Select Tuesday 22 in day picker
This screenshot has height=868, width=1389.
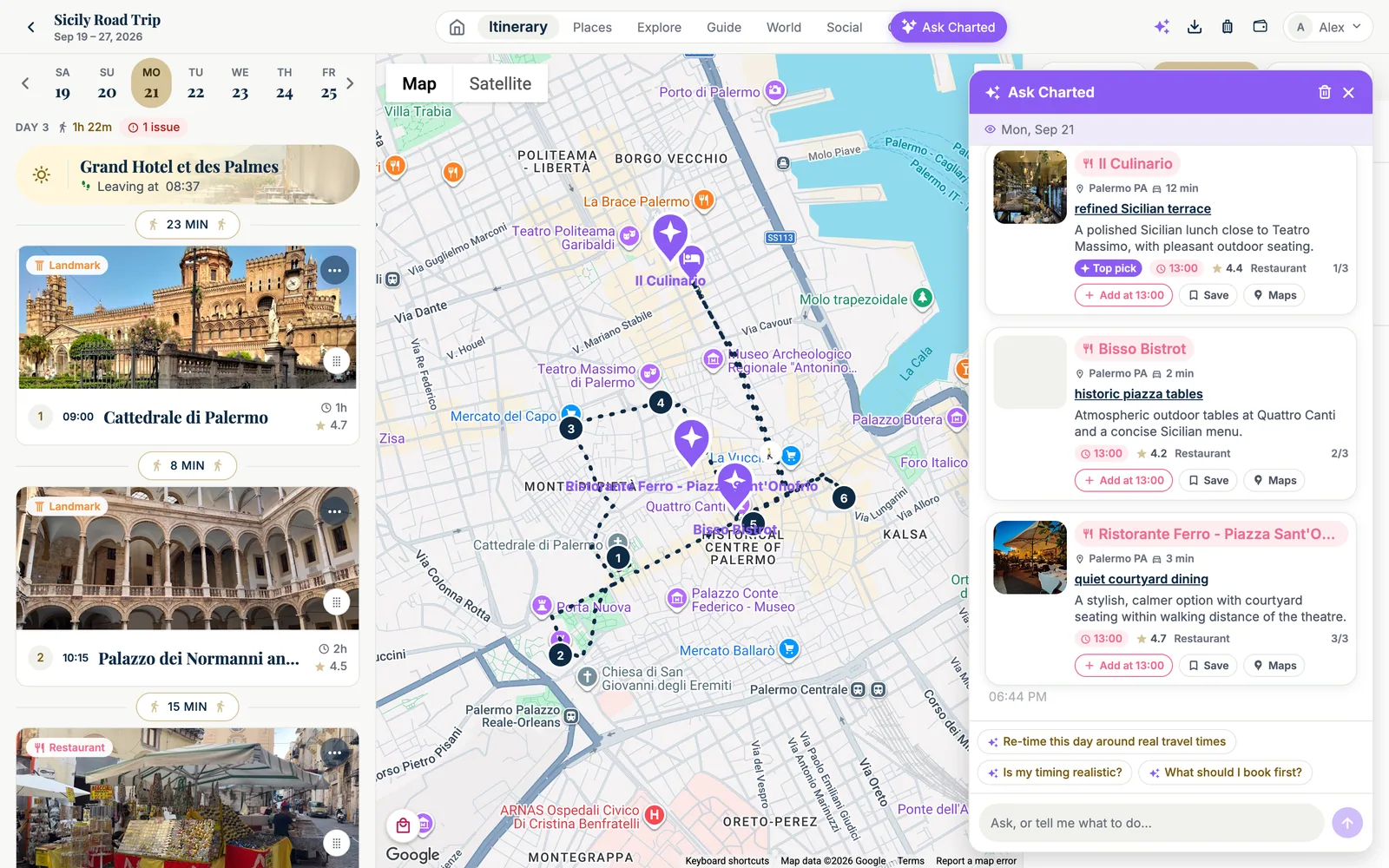pos(196,83)
